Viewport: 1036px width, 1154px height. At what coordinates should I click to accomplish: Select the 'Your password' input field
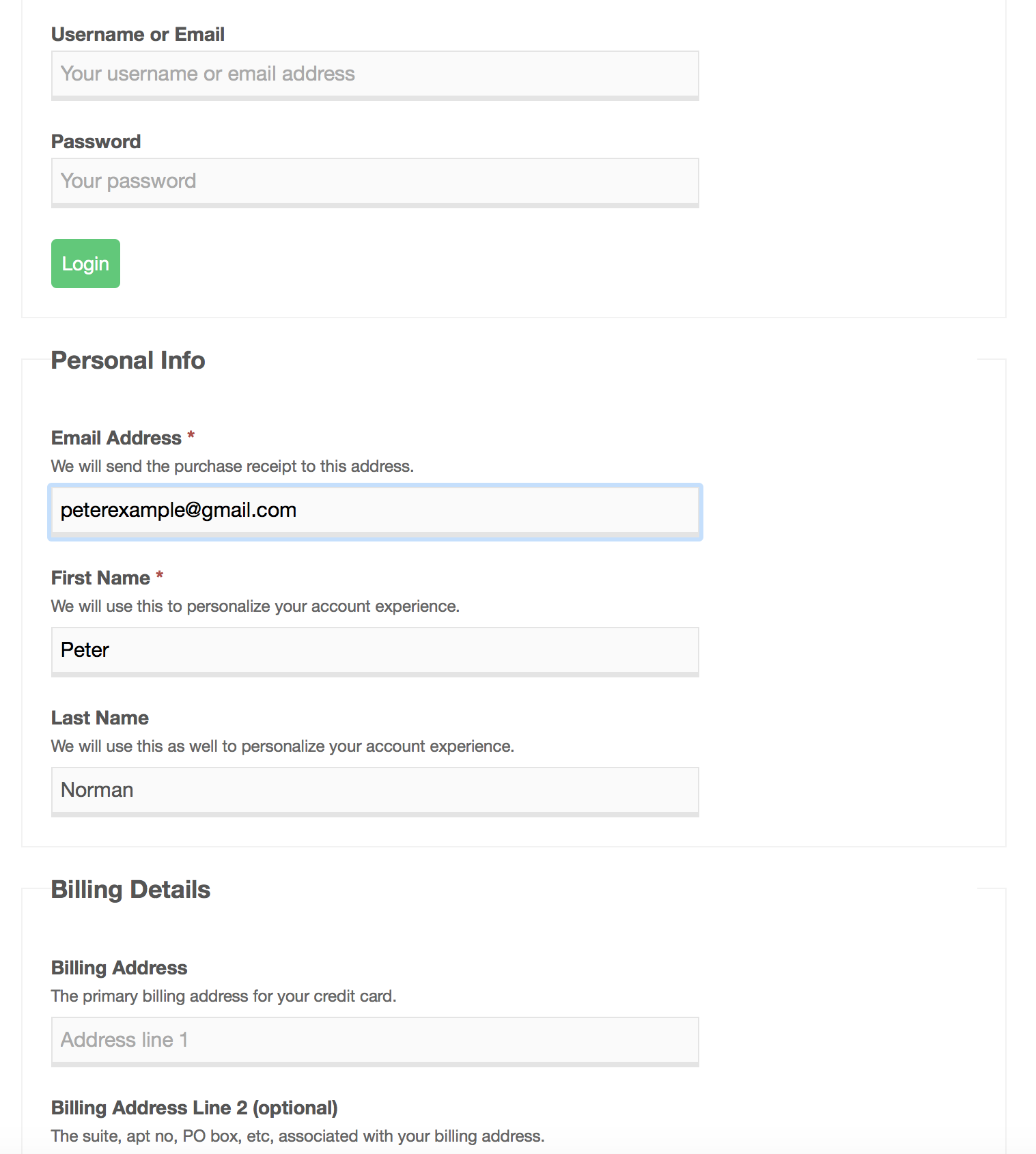(375, 182)
